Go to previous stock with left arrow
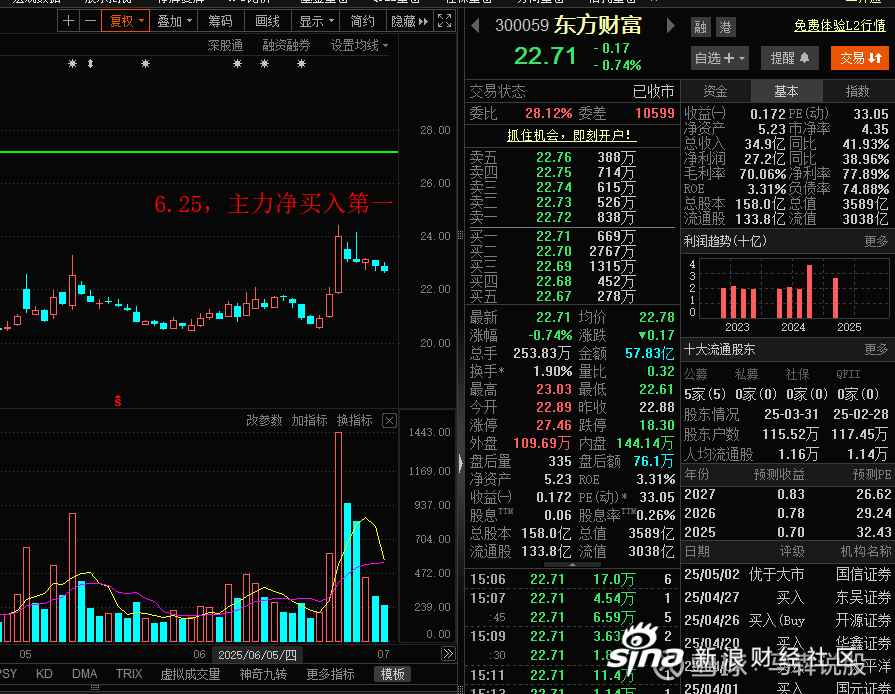The image size is (895, 694). pyautogui.click(x=475, y=25)
